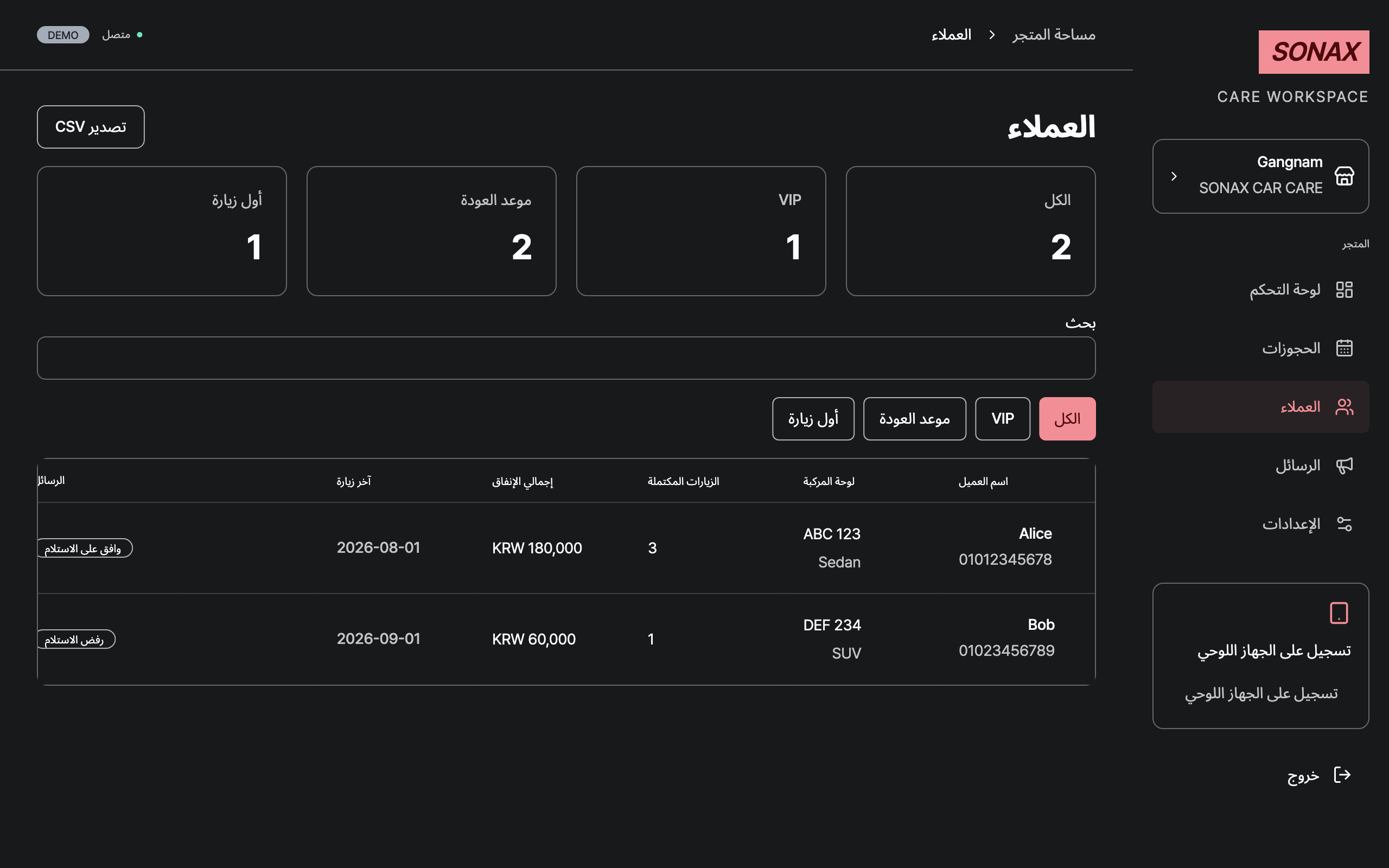Click the خروج logout icon

[x=1342, y=775]
